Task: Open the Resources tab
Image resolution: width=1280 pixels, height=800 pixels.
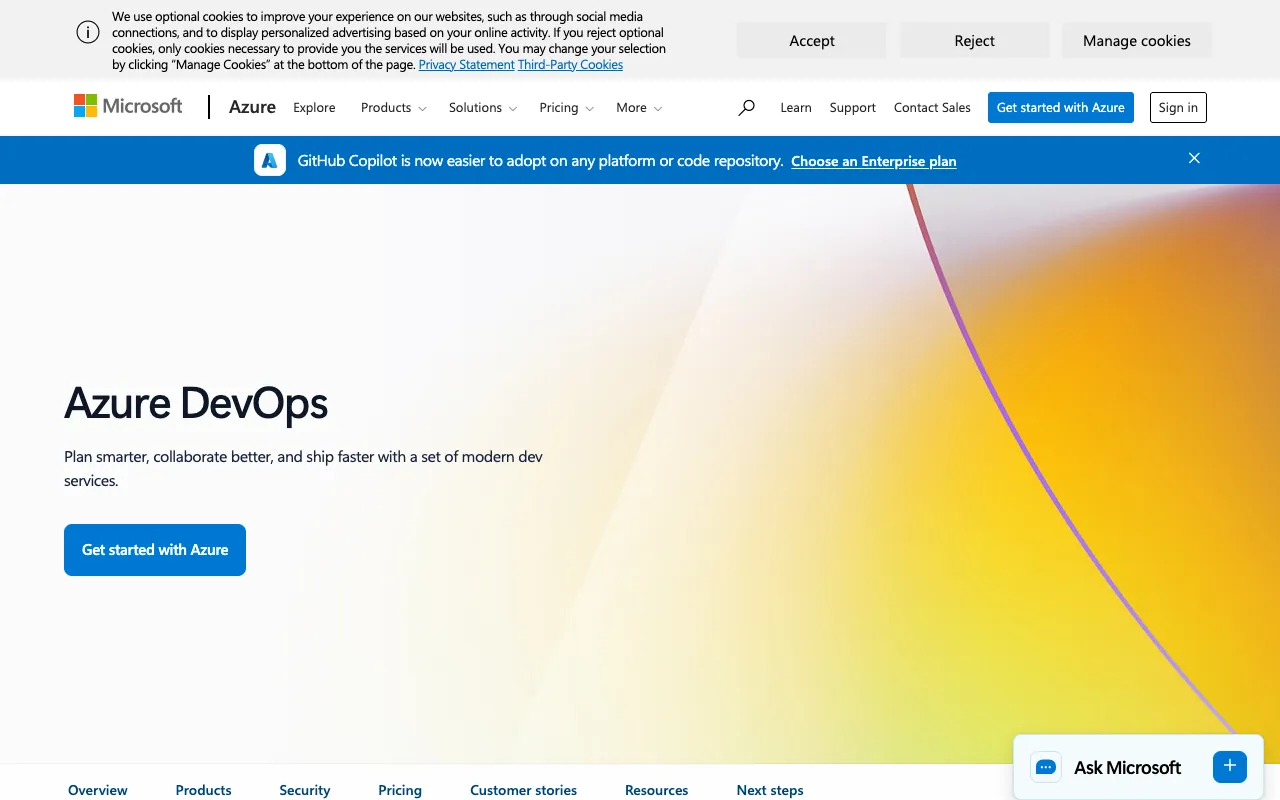Action: click(656, 790)
